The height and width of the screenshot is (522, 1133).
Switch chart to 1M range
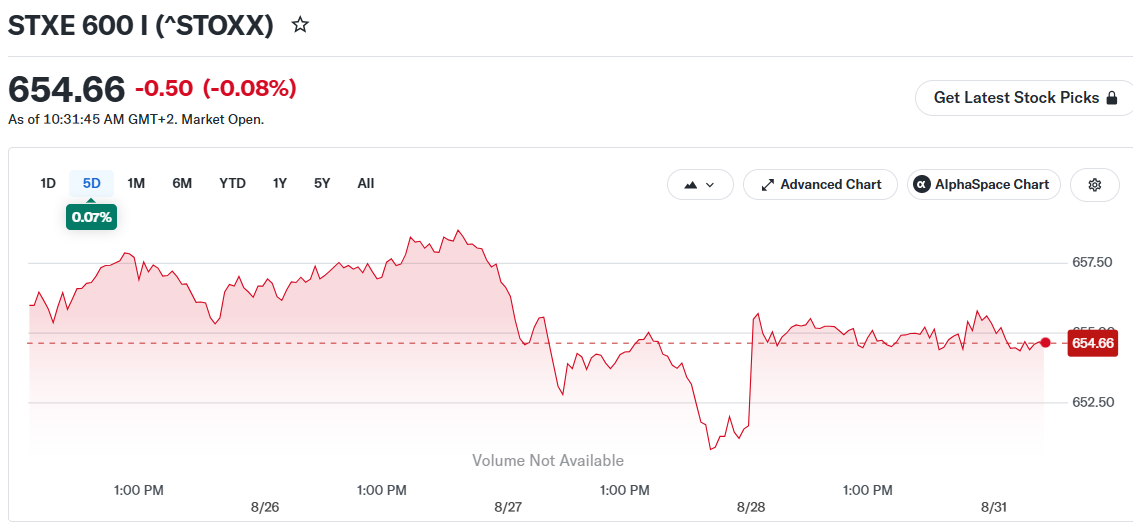(136, 184)
